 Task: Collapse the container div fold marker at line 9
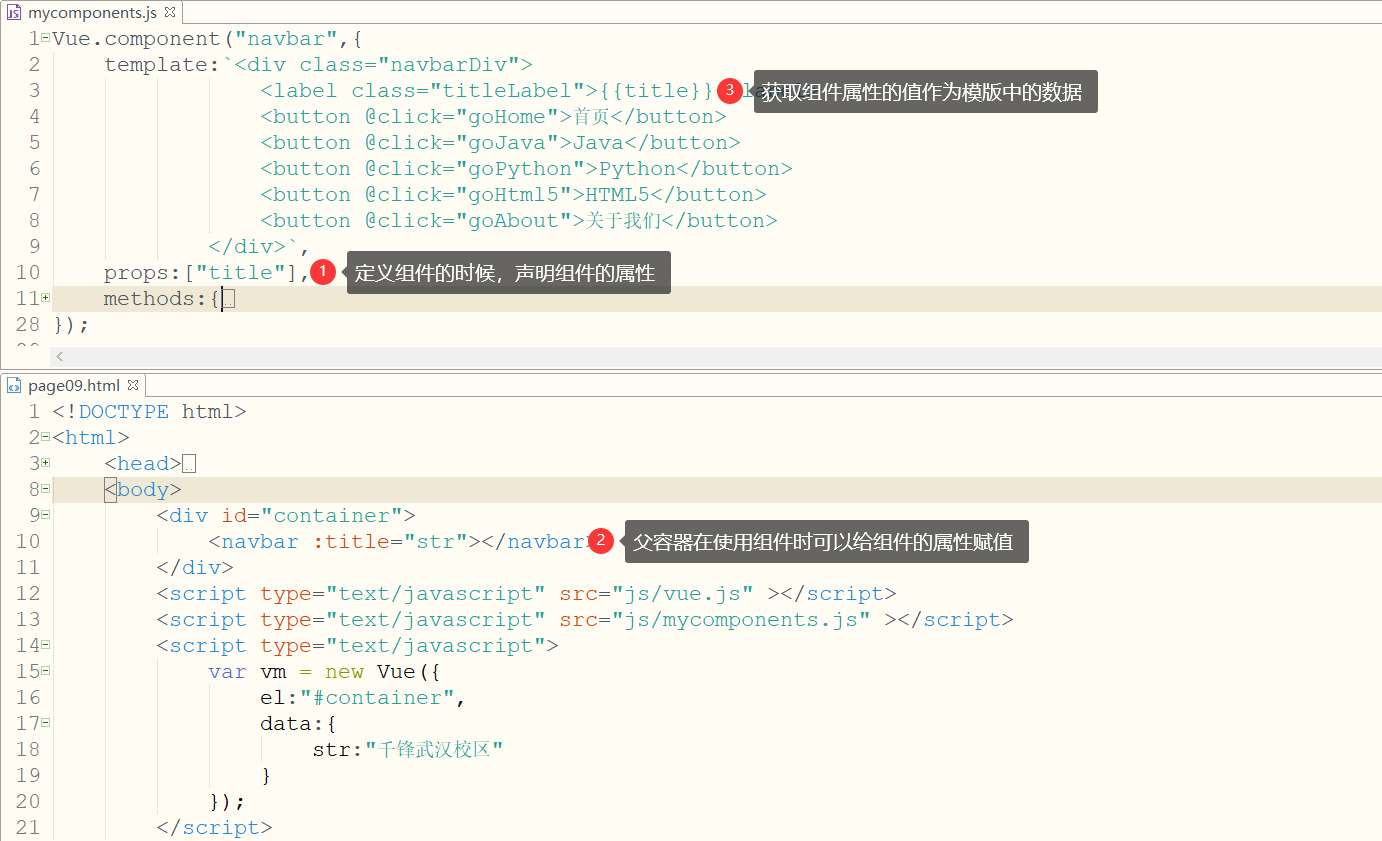click(x=46, y=515)
